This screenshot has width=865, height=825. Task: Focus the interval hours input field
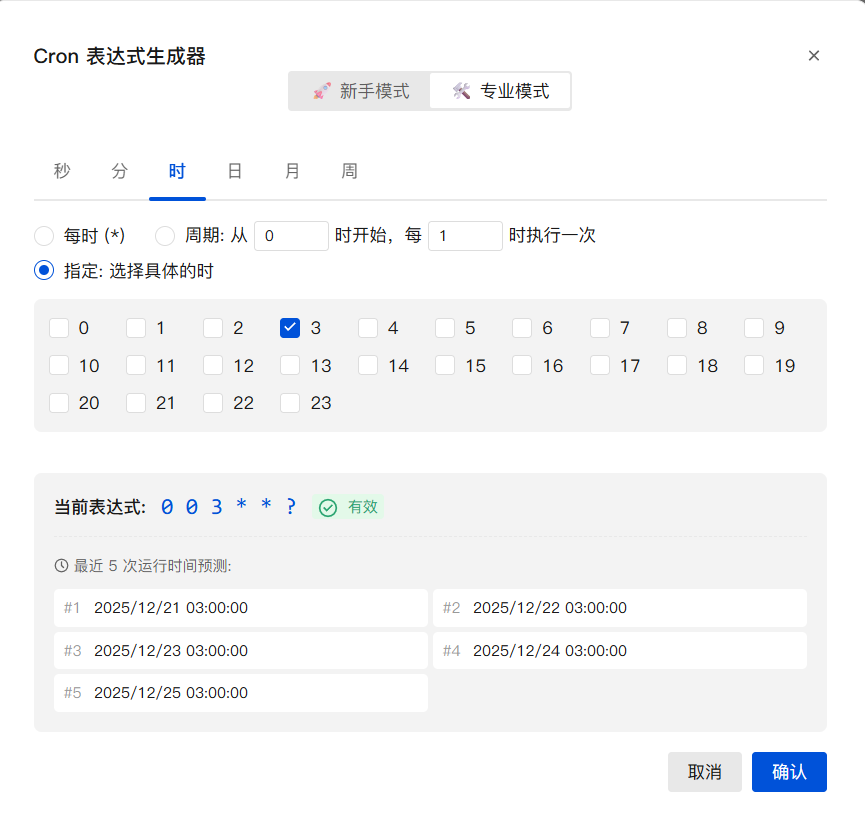tap(465, 236)
